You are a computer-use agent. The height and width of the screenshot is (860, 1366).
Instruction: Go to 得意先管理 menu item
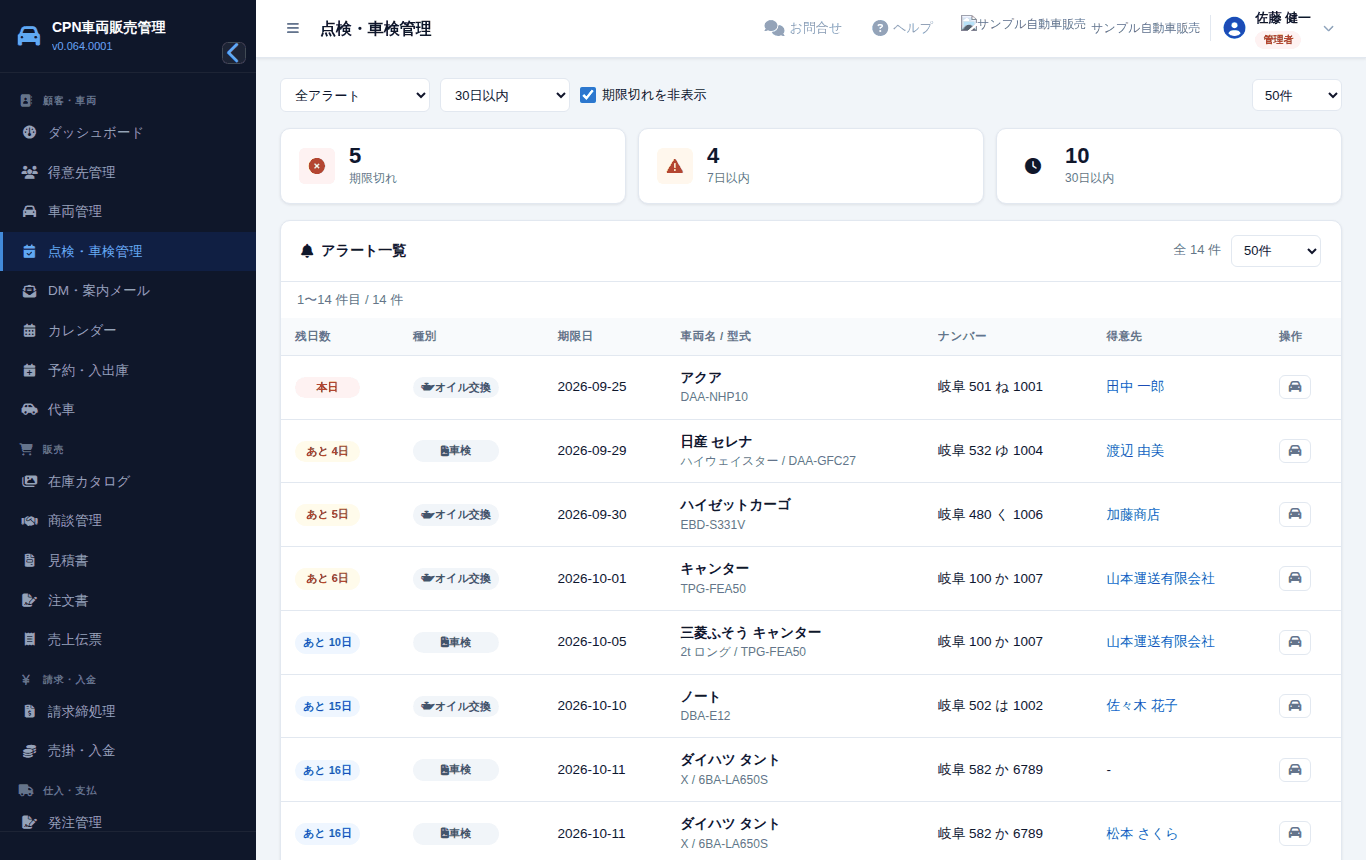point(128,172)
